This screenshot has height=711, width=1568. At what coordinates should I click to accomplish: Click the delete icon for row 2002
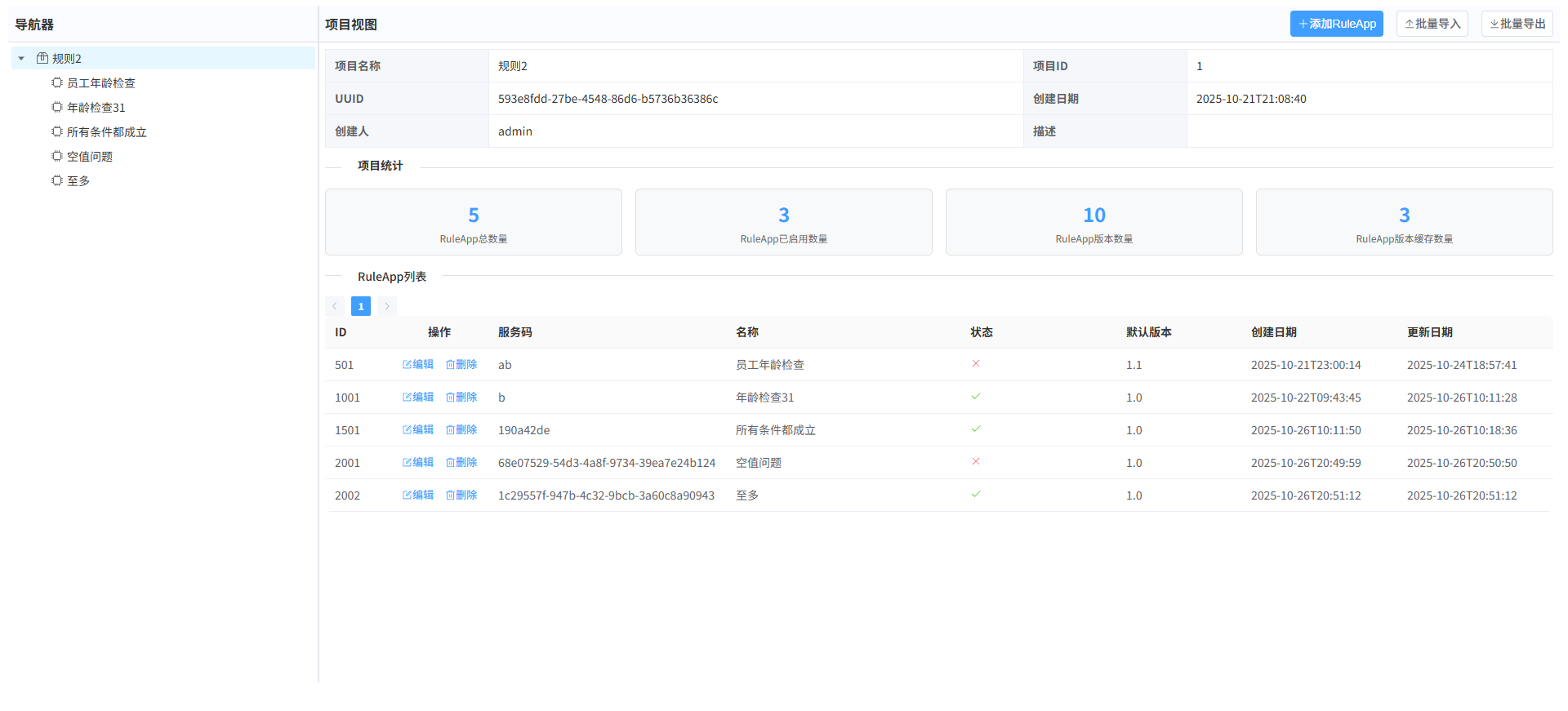pos(450,495)
